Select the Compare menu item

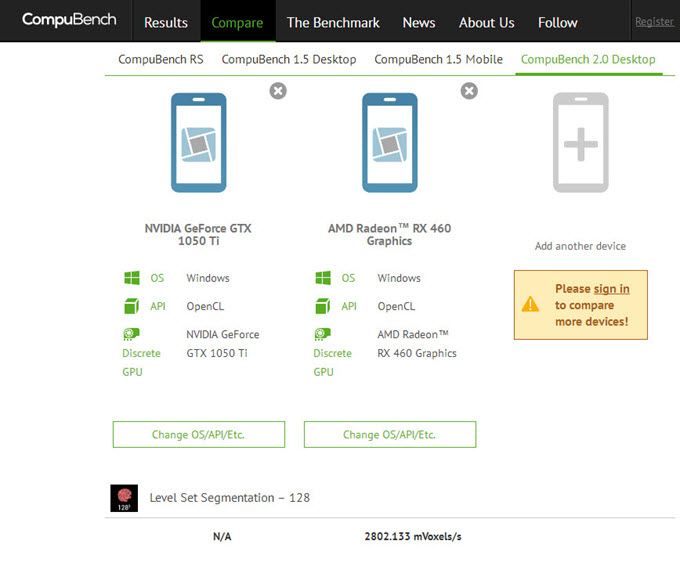pos(237,23)
